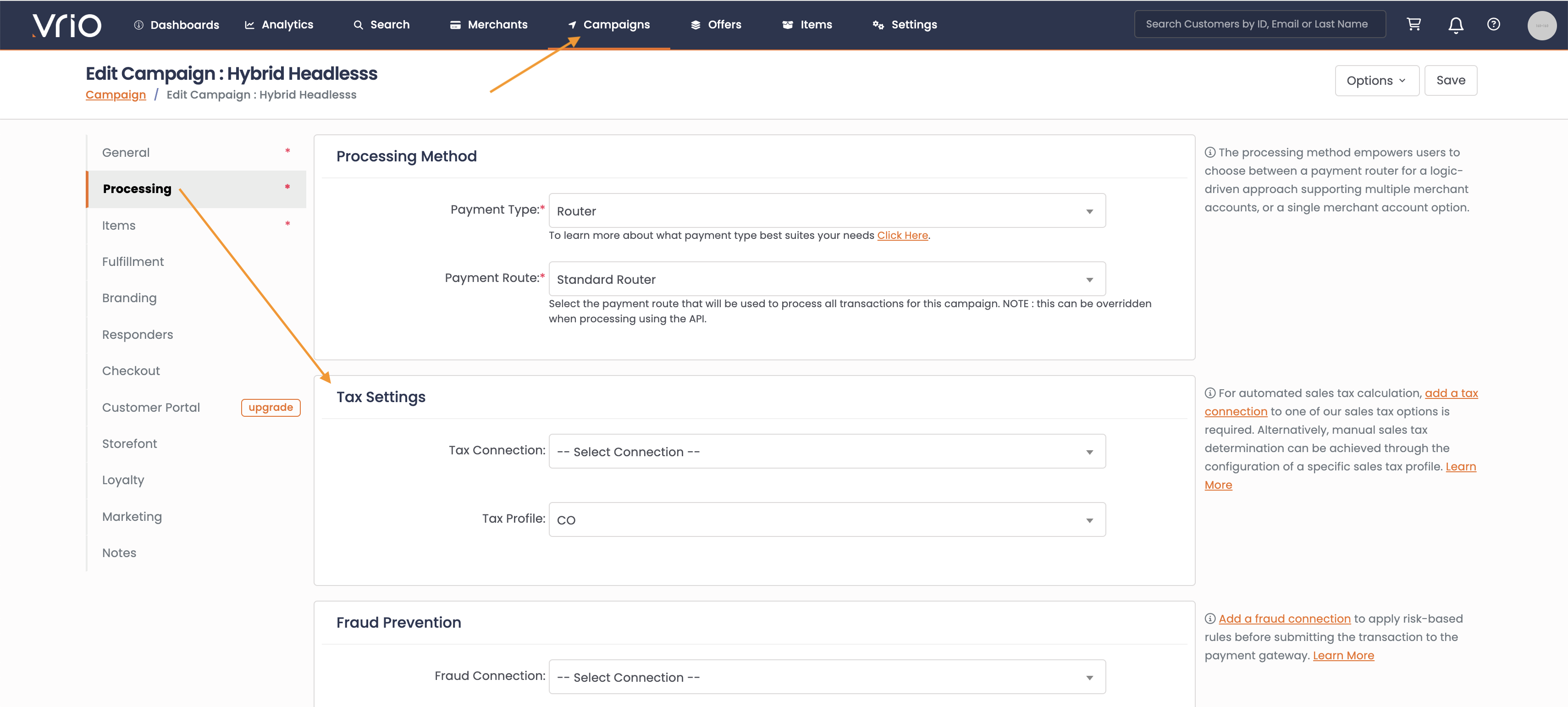Expand the Payment Type dropdown
Viewport: 1568px width, 707px height.
coord(827,211)
